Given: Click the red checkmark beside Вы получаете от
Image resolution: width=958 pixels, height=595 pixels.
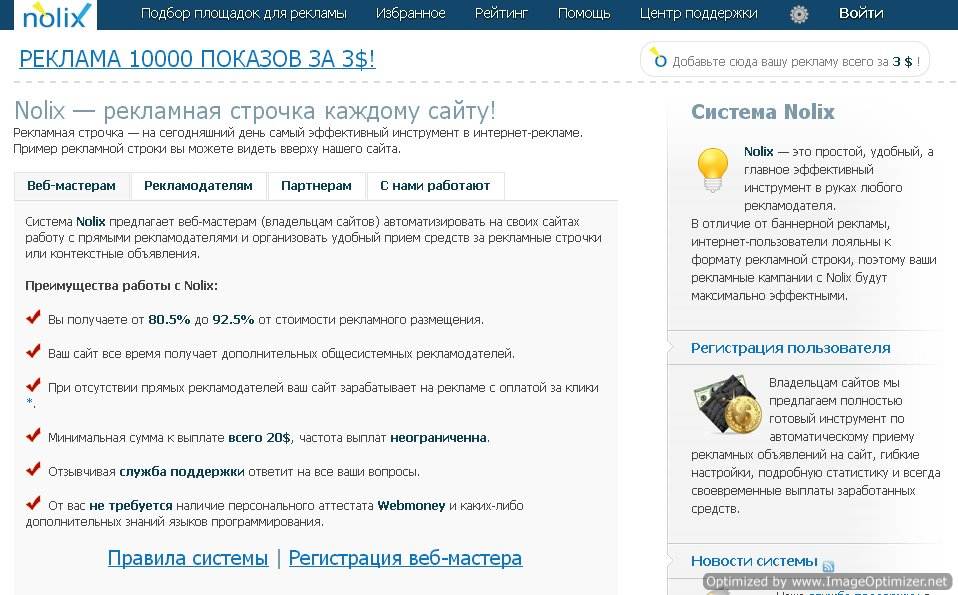Looking at the screenshot, I should click(33, 317).
